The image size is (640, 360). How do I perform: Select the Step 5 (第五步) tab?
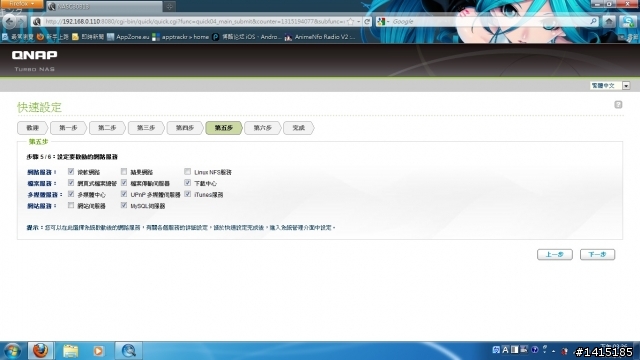(x=224, y=128)
